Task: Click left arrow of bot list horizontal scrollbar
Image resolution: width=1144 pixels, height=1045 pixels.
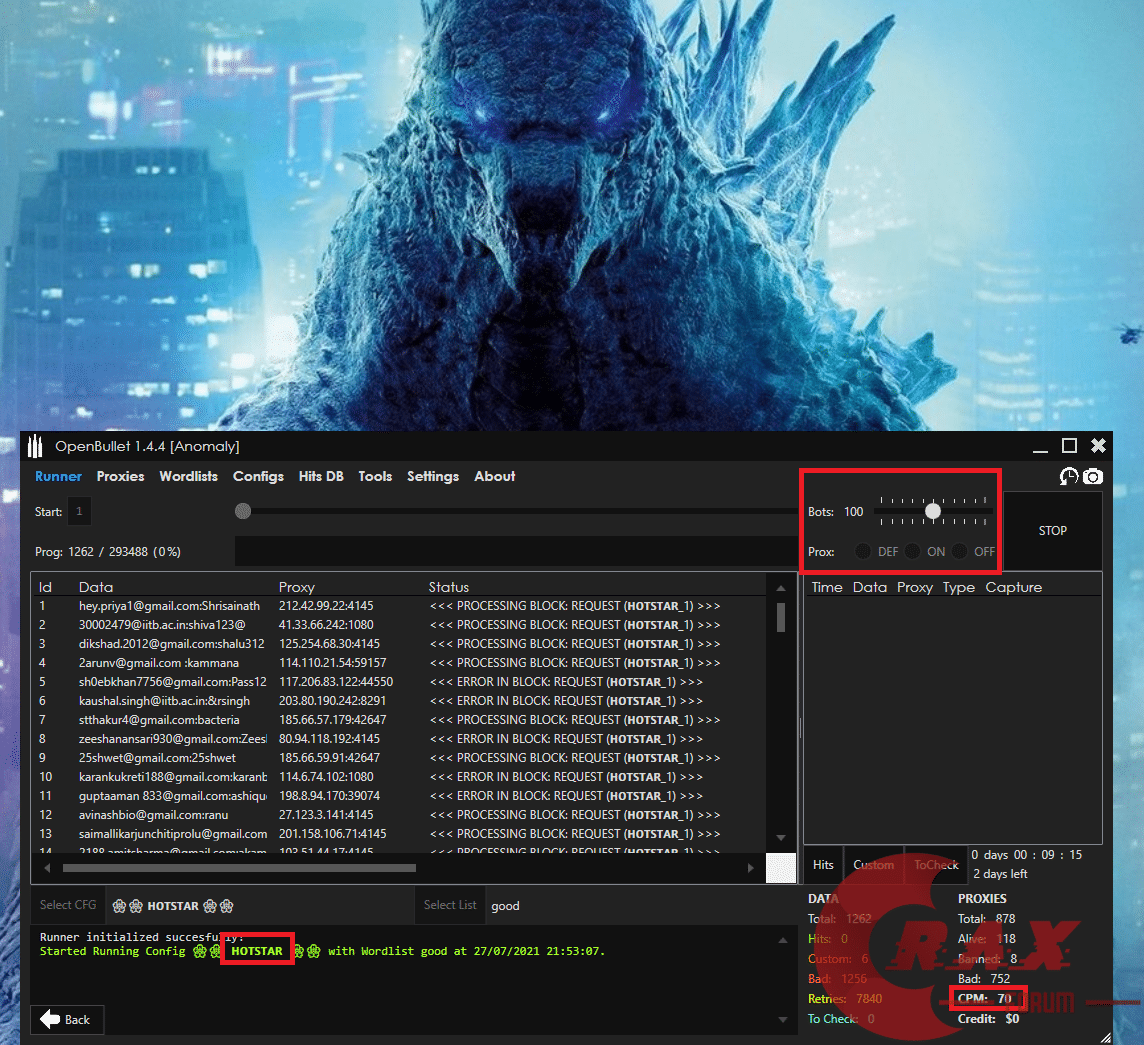Action: [47, 868]
